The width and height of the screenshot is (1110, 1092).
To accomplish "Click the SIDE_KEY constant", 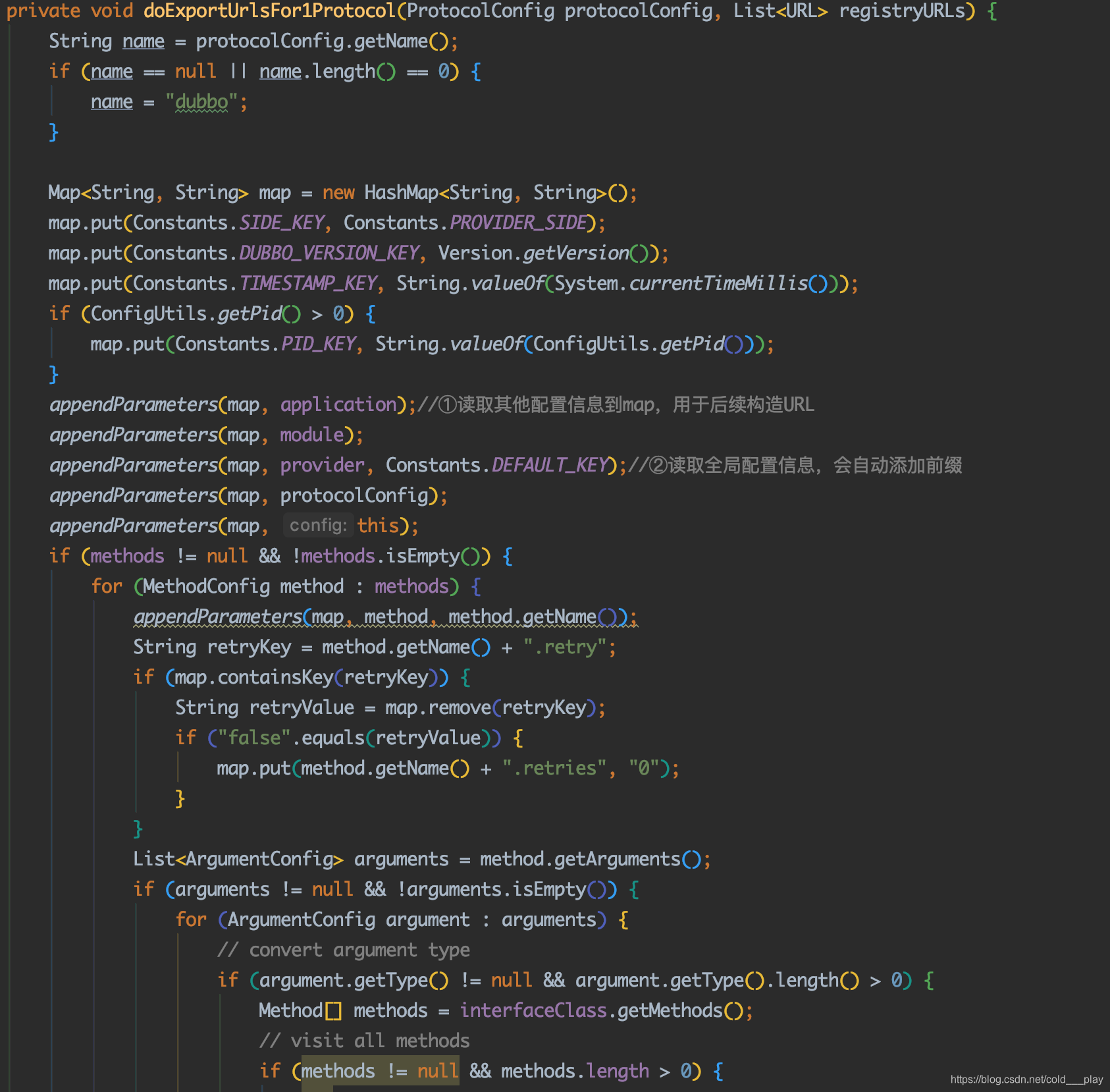I will pyautogui.click(x=281, y=223).
